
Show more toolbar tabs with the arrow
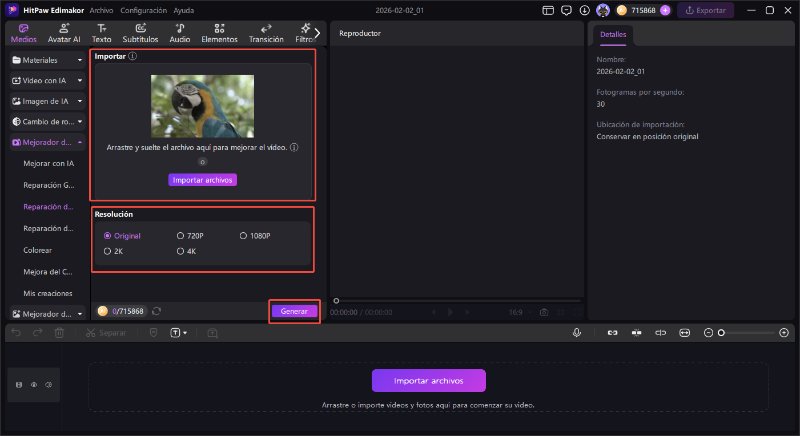click(x=317, y=33)
